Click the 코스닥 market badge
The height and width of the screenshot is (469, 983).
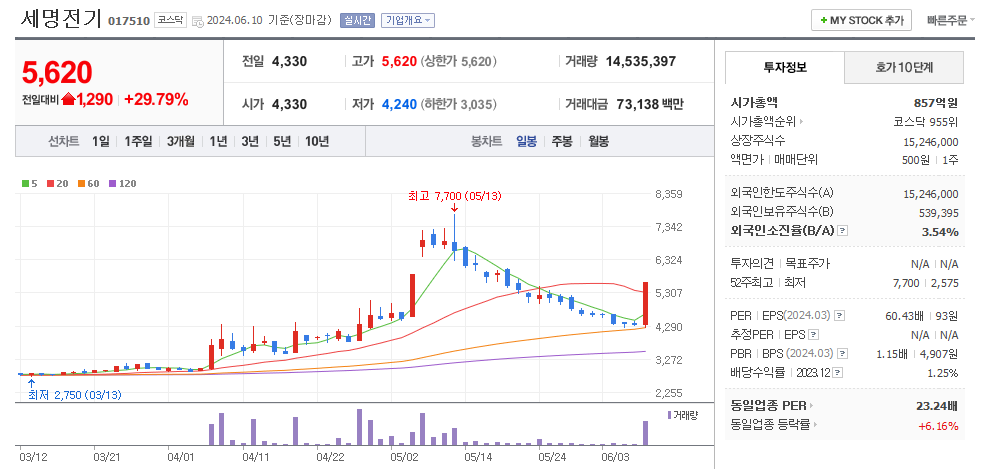(x=171, y=20)
